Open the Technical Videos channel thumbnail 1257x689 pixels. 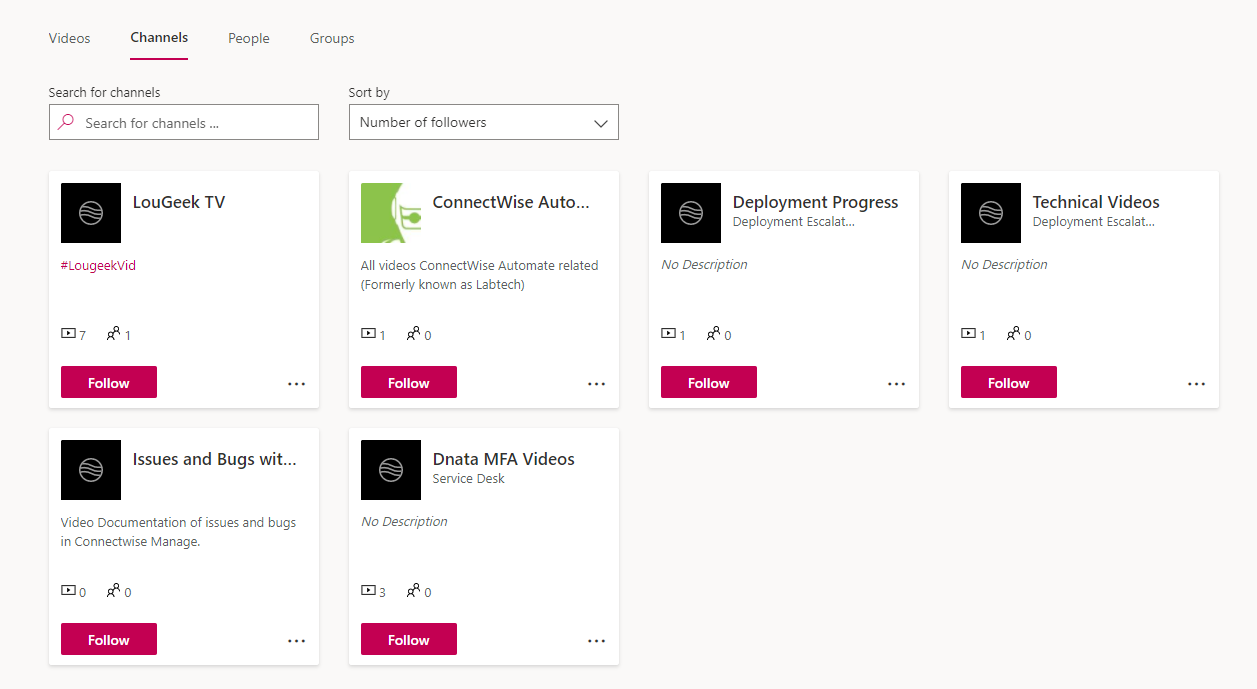[991, 213]
